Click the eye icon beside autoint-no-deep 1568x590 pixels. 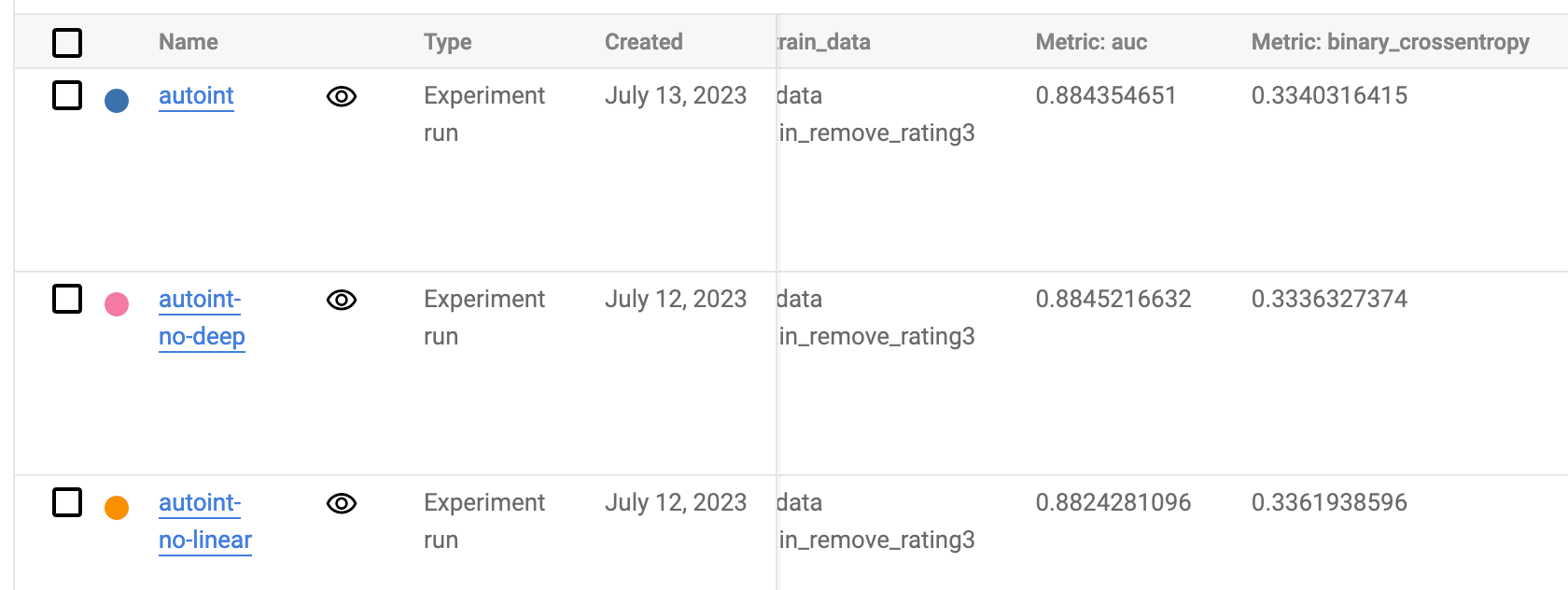(342, 299)
